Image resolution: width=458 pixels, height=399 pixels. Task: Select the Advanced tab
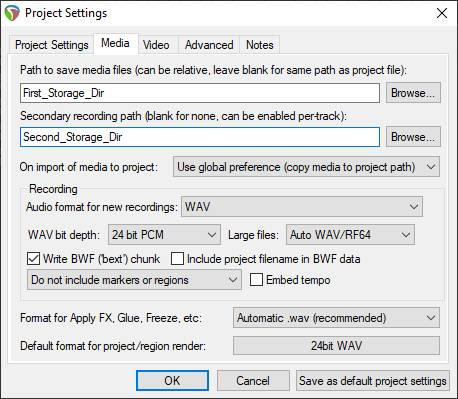pyautogui.click(x=209, y=45)
